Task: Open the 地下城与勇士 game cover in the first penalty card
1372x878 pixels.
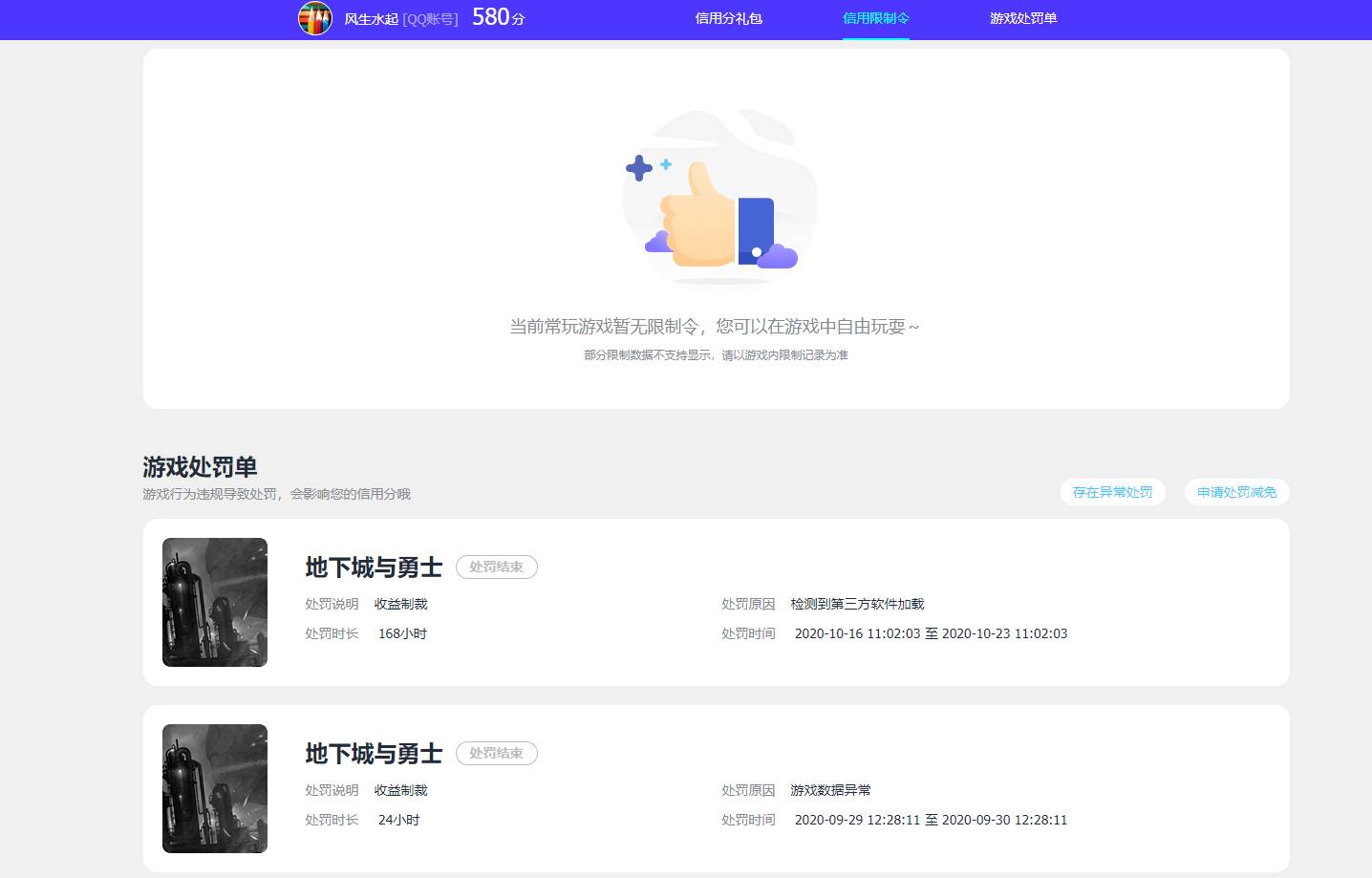Action: pyautogui.click(x=214, y=602)
